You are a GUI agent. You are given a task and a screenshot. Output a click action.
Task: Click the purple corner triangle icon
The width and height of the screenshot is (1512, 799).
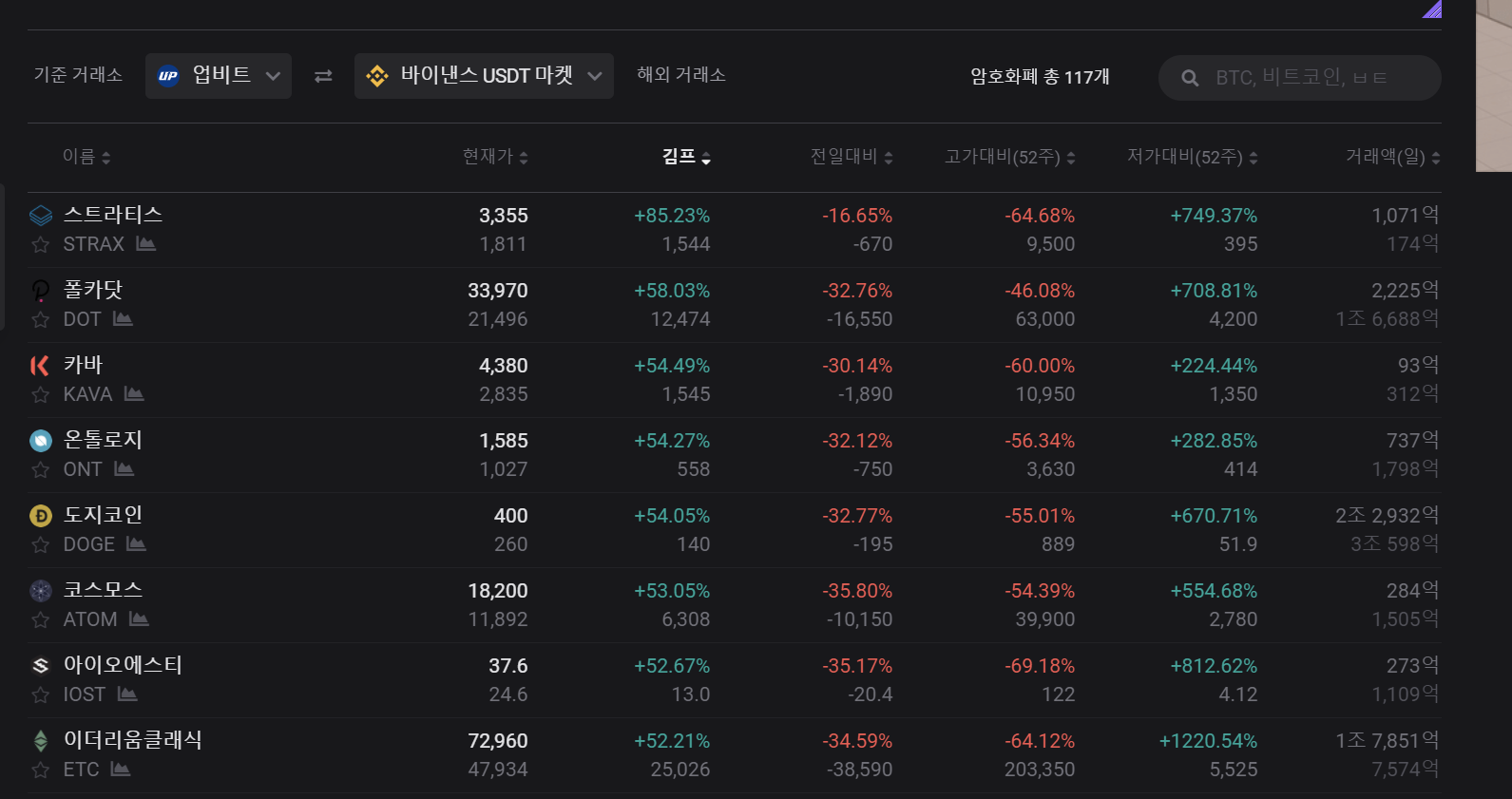1432,10
